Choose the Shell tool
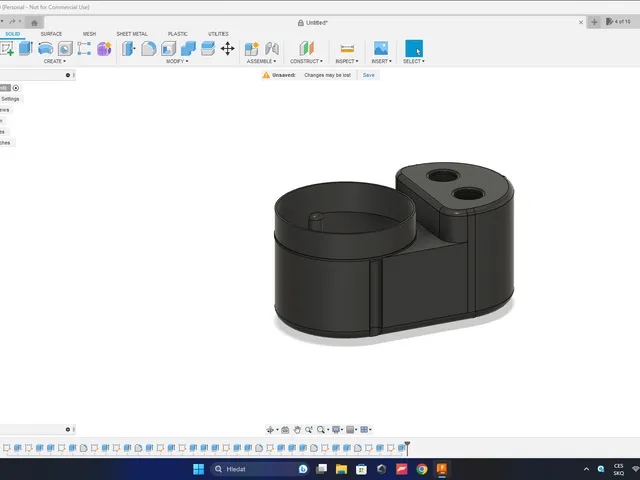Image resolution: width=640 pixels, height=480 pixels. 168,49
